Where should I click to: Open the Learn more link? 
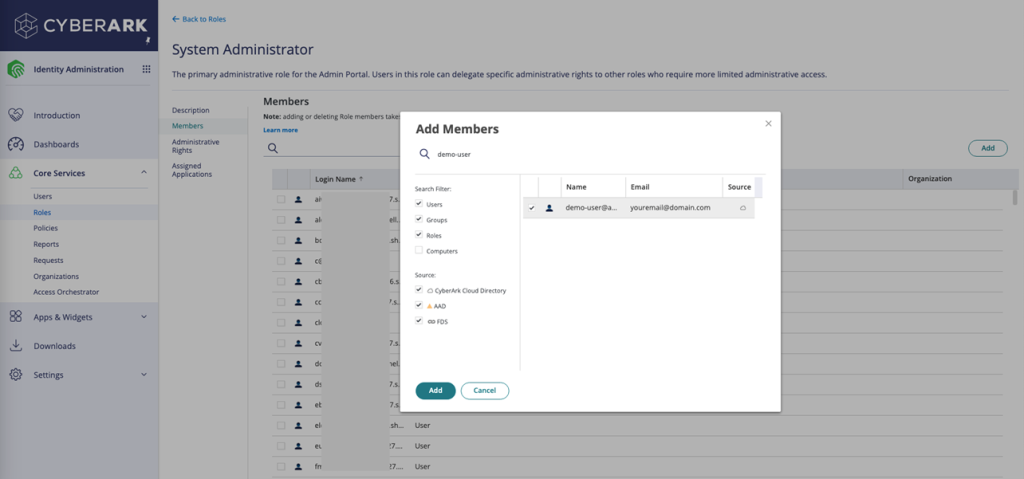(280, 130)
